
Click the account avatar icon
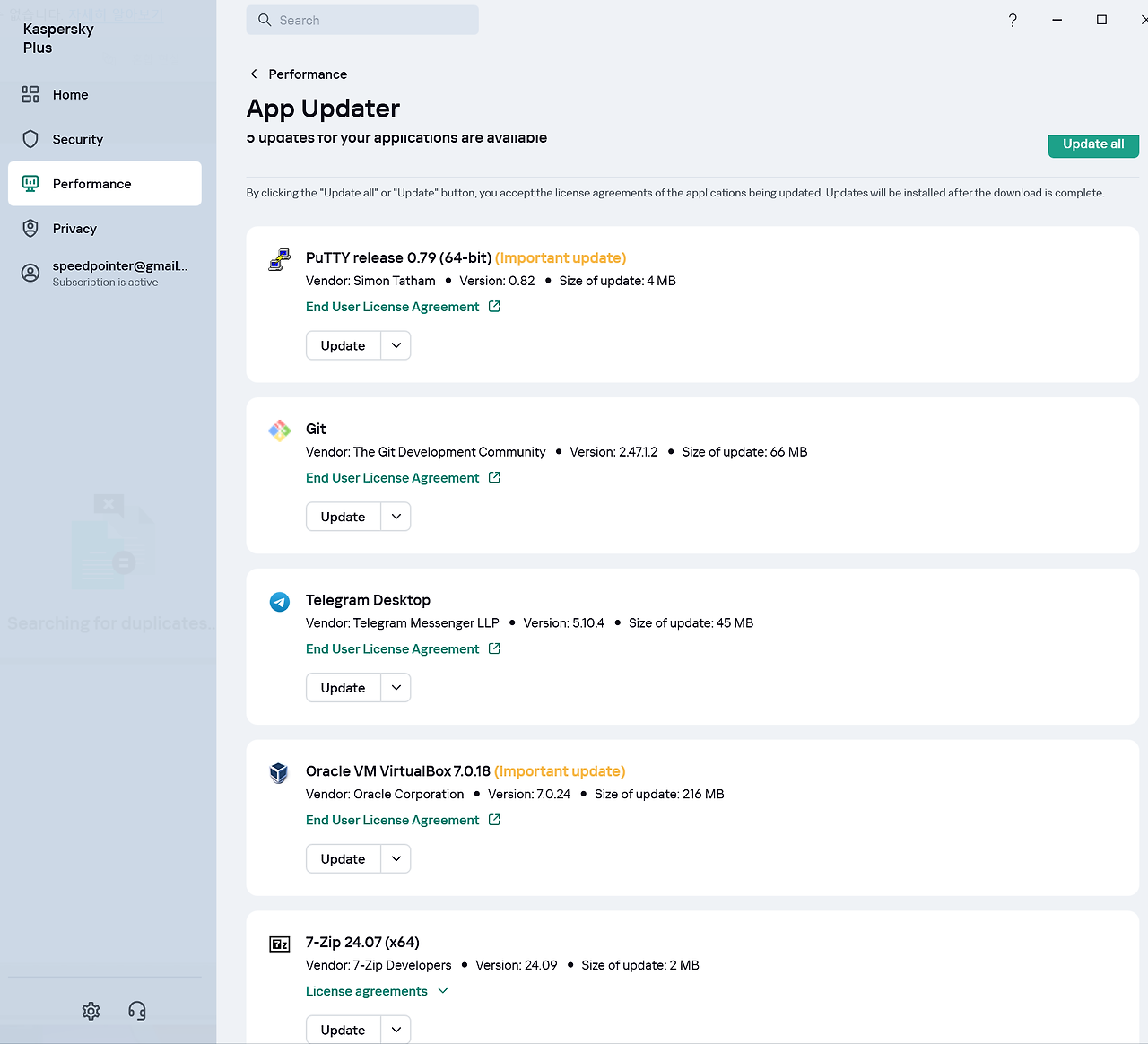30,274
